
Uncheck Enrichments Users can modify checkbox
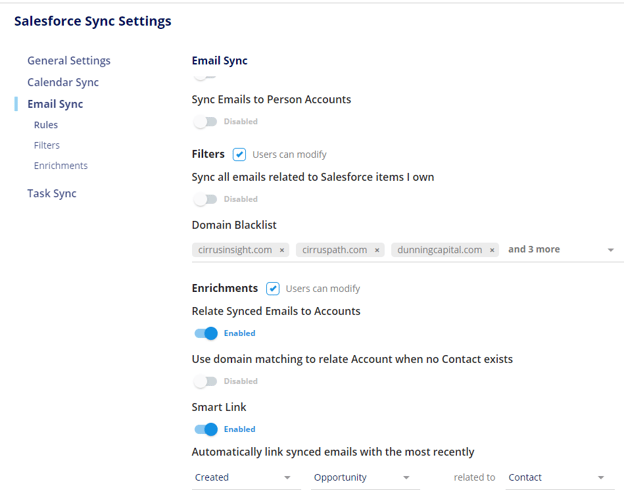tap(273, 288)
